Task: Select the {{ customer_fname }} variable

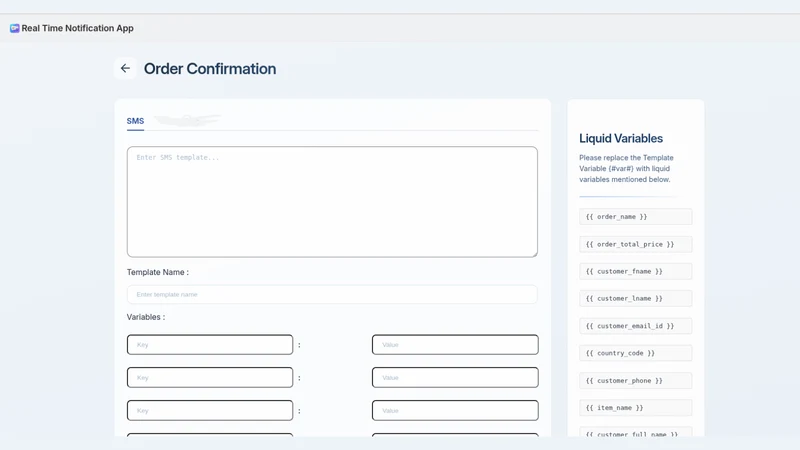Action: point(636,271)
